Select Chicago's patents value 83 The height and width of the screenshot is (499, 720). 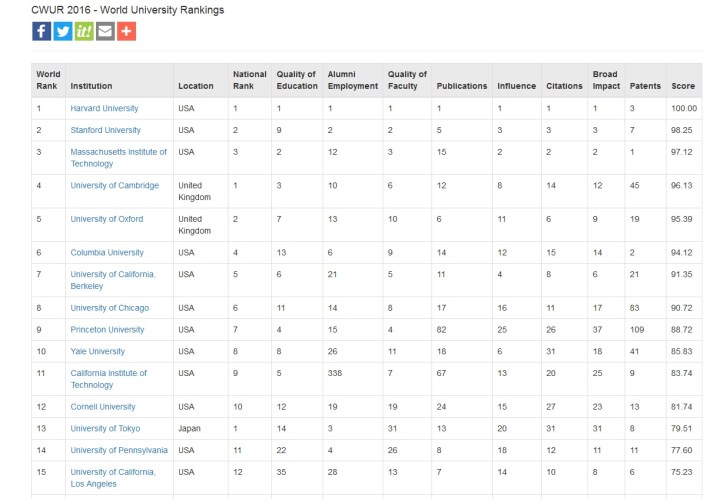pos(635,308)
